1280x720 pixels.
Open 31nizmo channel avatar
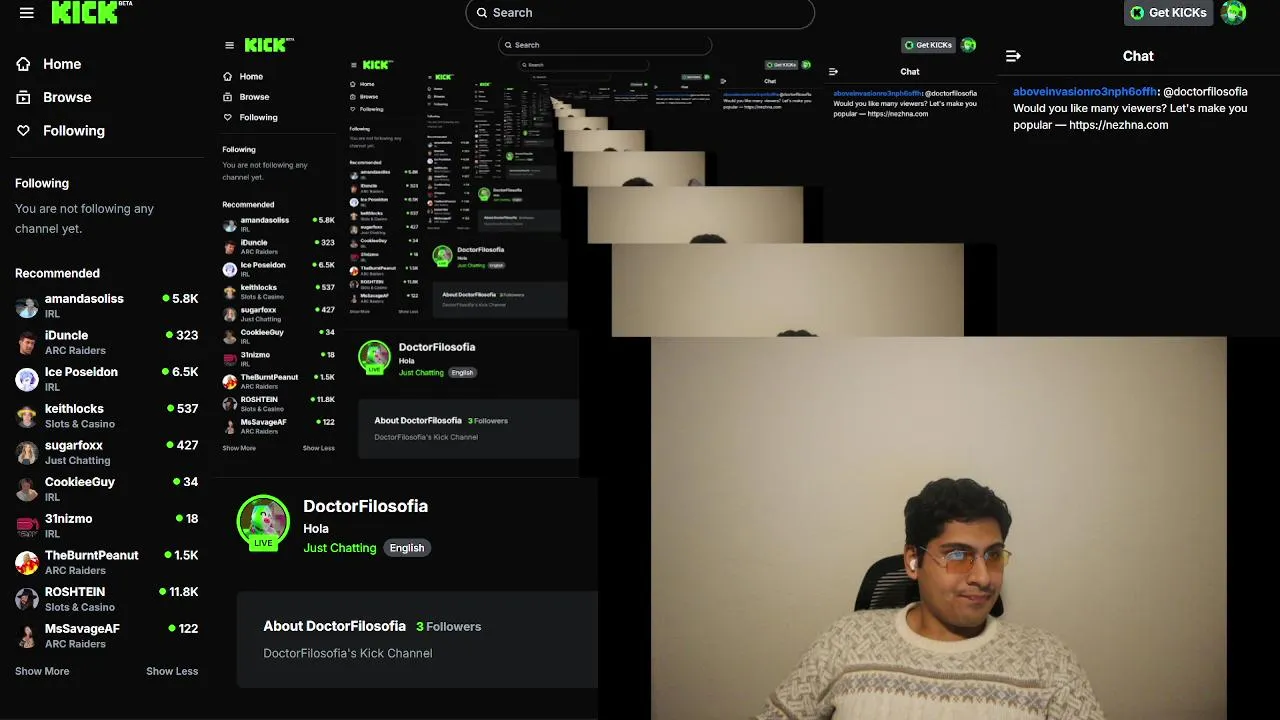click(x=27, y=526)
